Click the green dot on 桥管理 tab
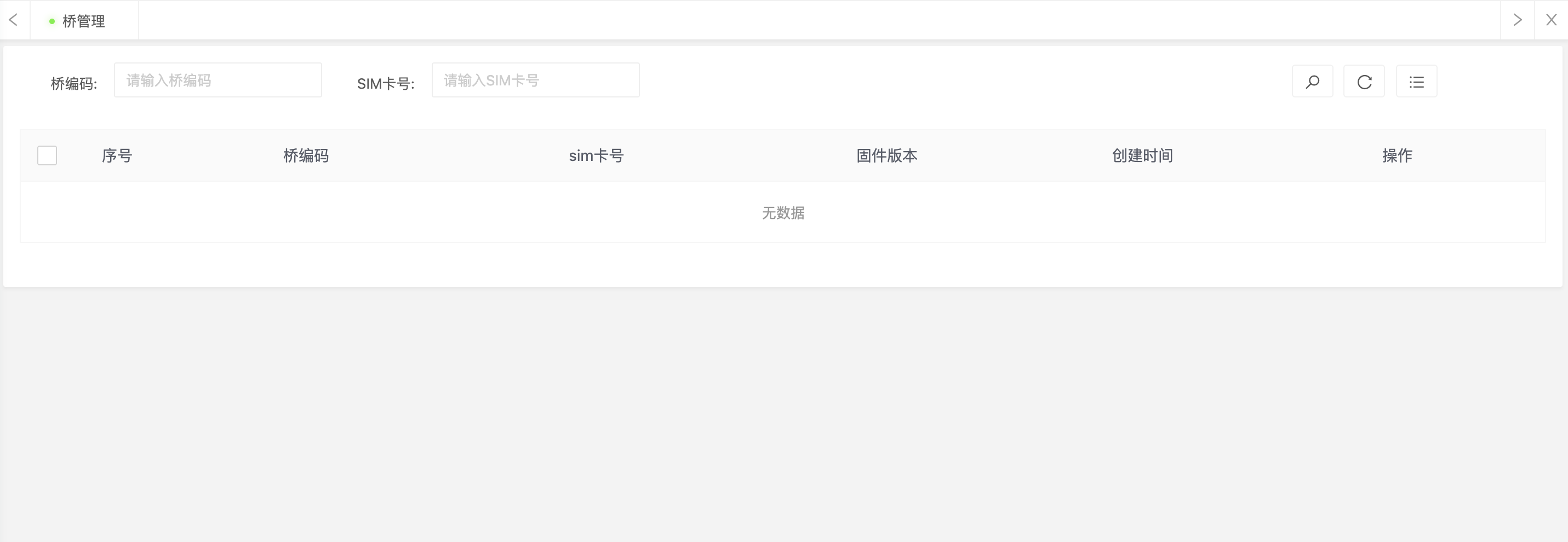The image size is (1568, 542). [x=51, y=21]
